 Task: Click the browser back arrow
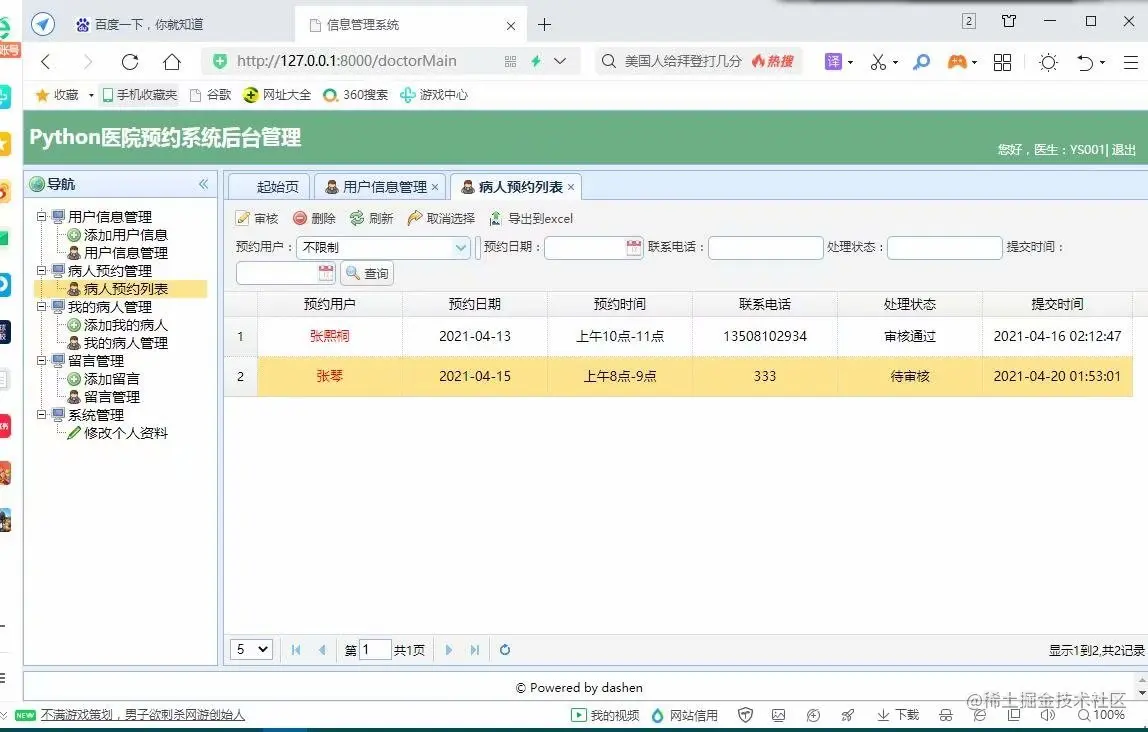(x=46, y=62)
